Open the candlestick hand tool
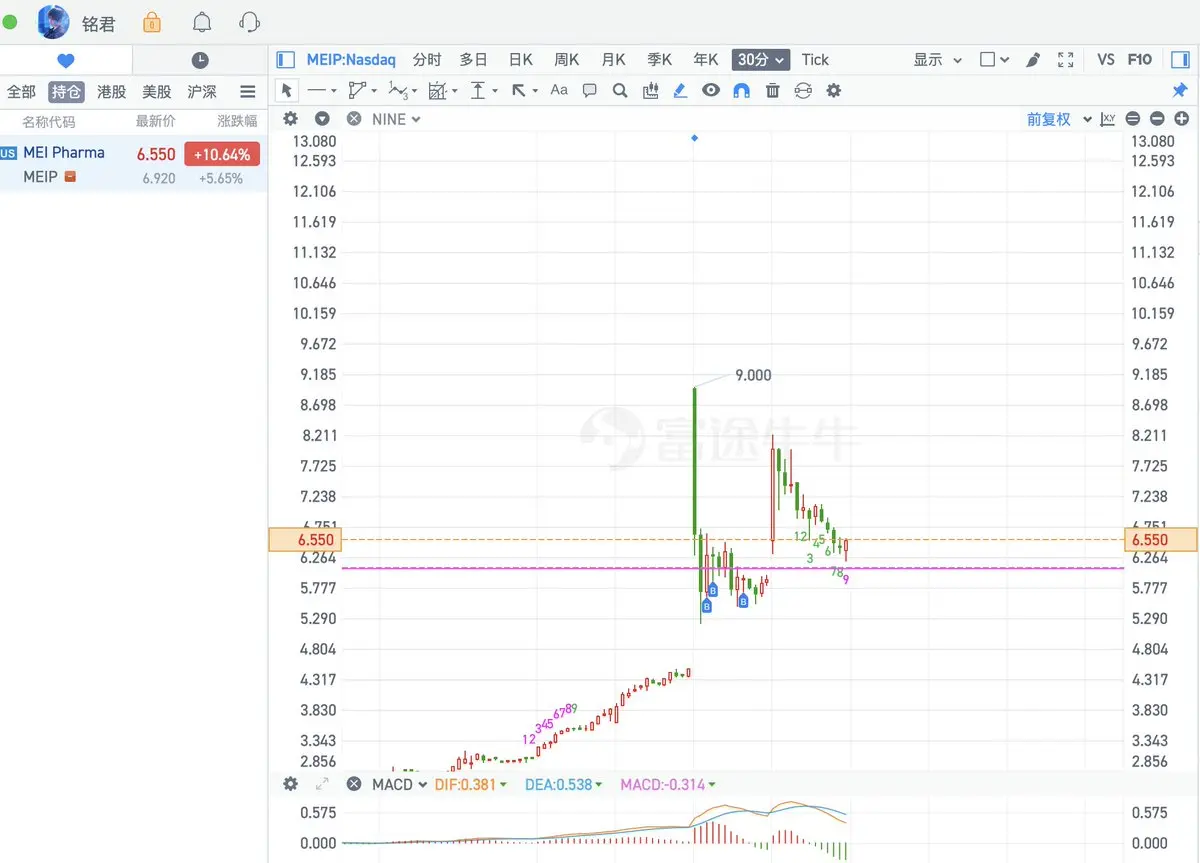1200x863 pixels. pyautogui.click(x=650, y=90)
